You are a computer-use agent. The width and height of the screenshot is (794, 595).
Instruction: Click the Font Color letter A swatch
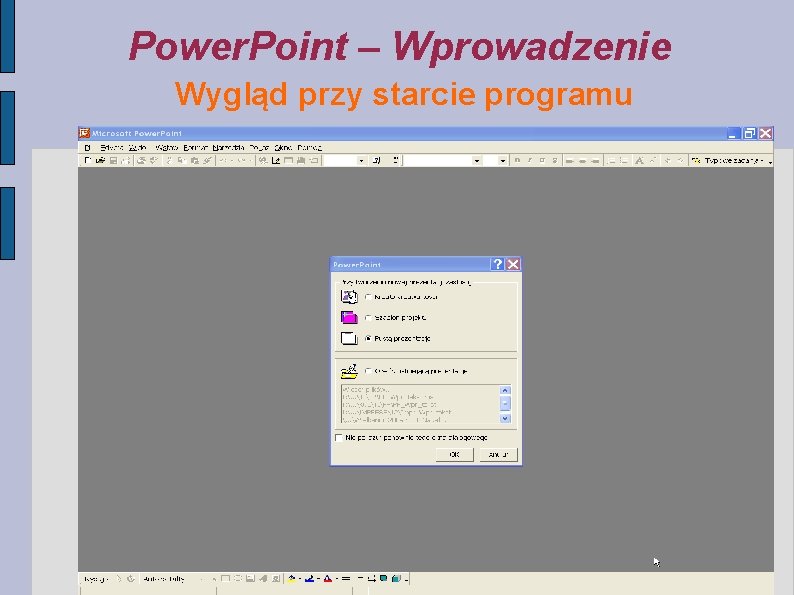(328, 578)
